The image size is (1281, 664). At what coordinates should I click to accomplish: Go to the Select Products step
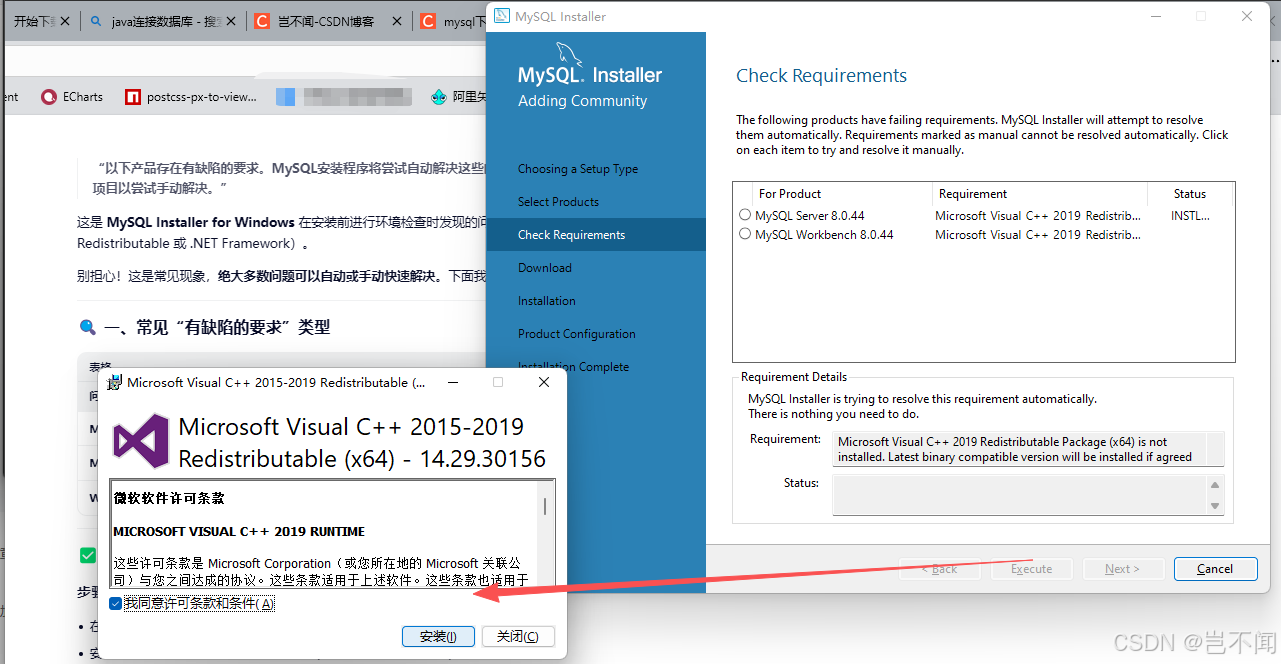[559, 202]
